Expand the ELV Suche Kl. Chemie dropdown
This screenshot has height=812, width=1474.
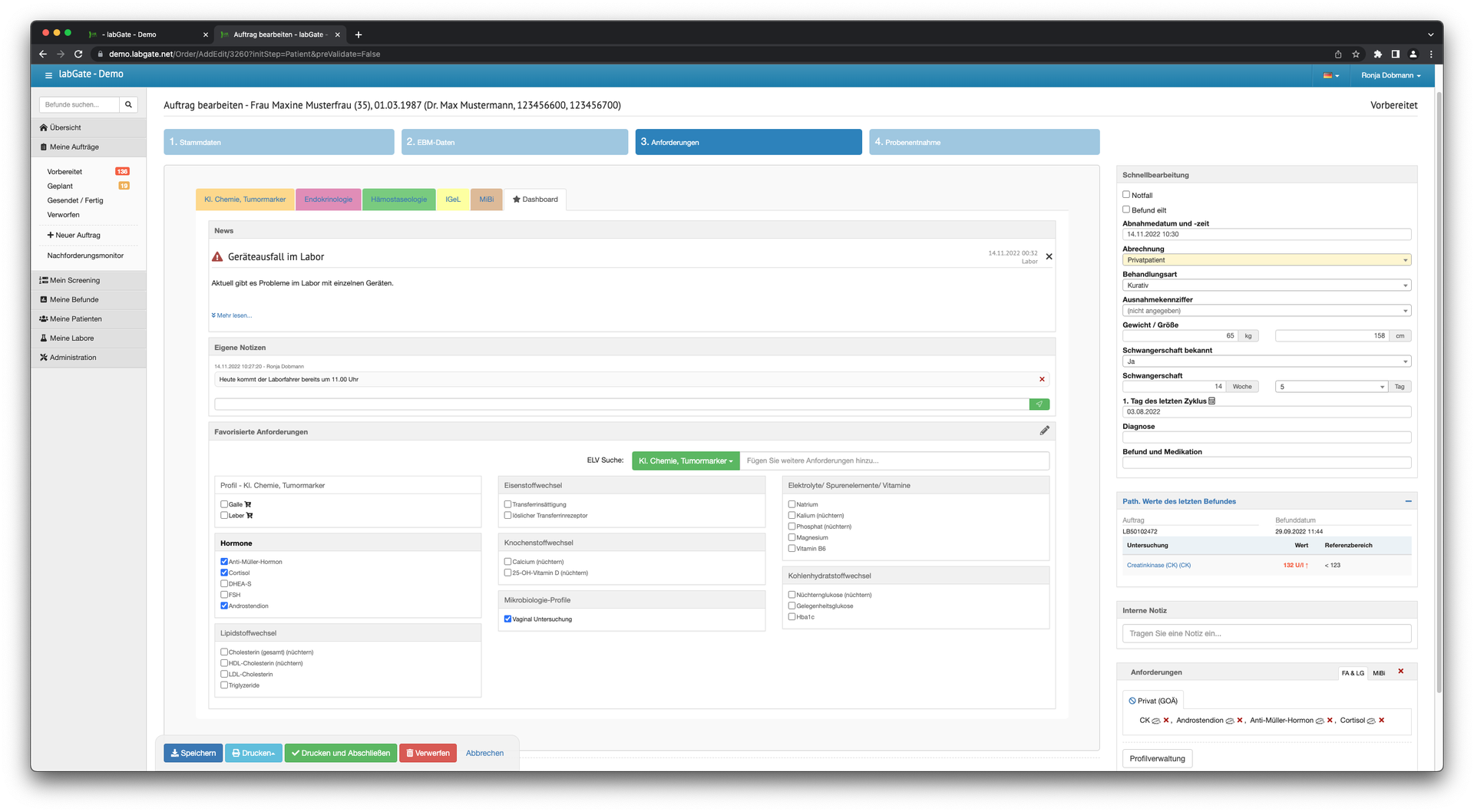685,461
